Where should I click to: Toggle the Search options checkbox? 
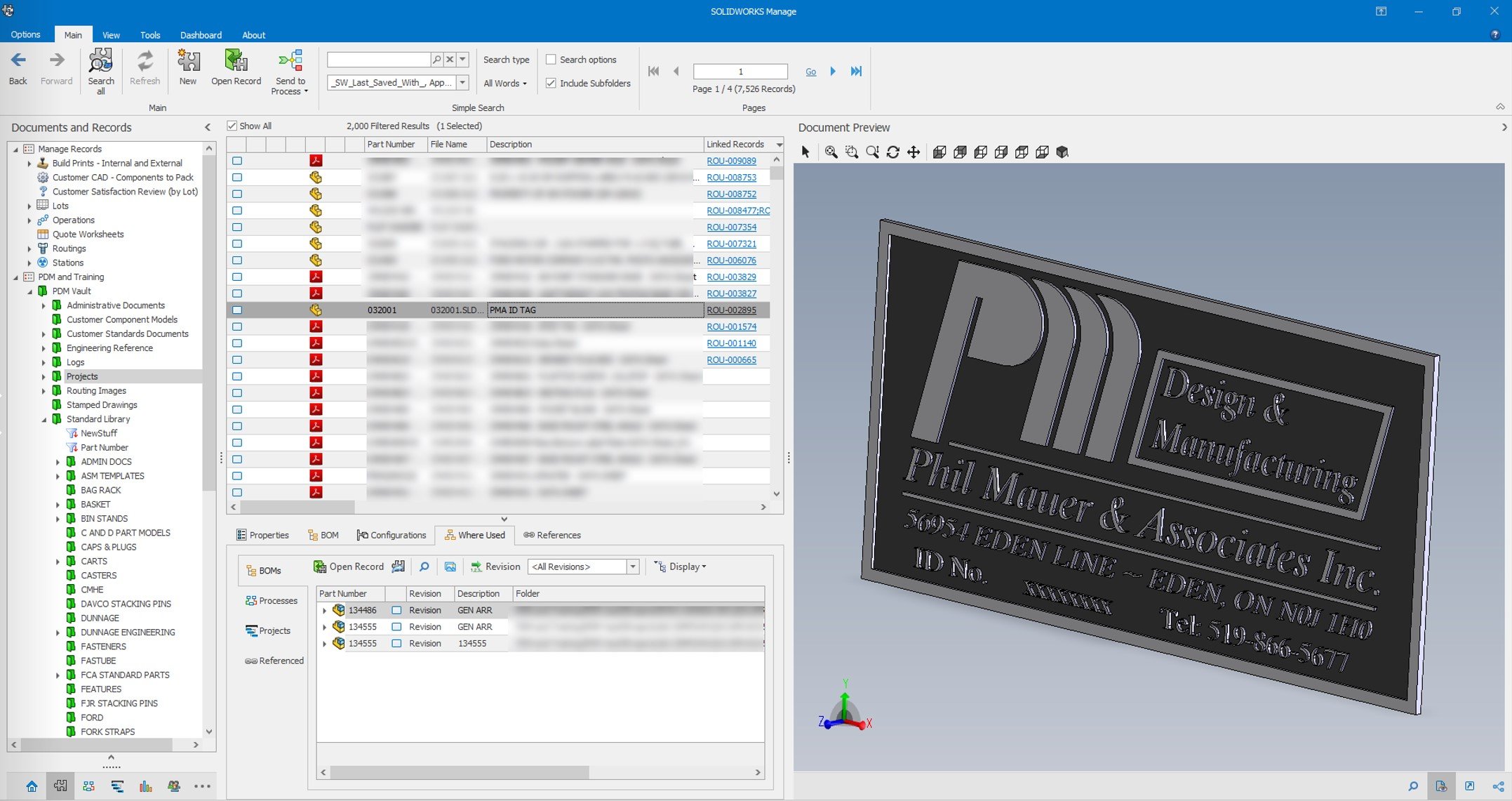pos(551,60)
